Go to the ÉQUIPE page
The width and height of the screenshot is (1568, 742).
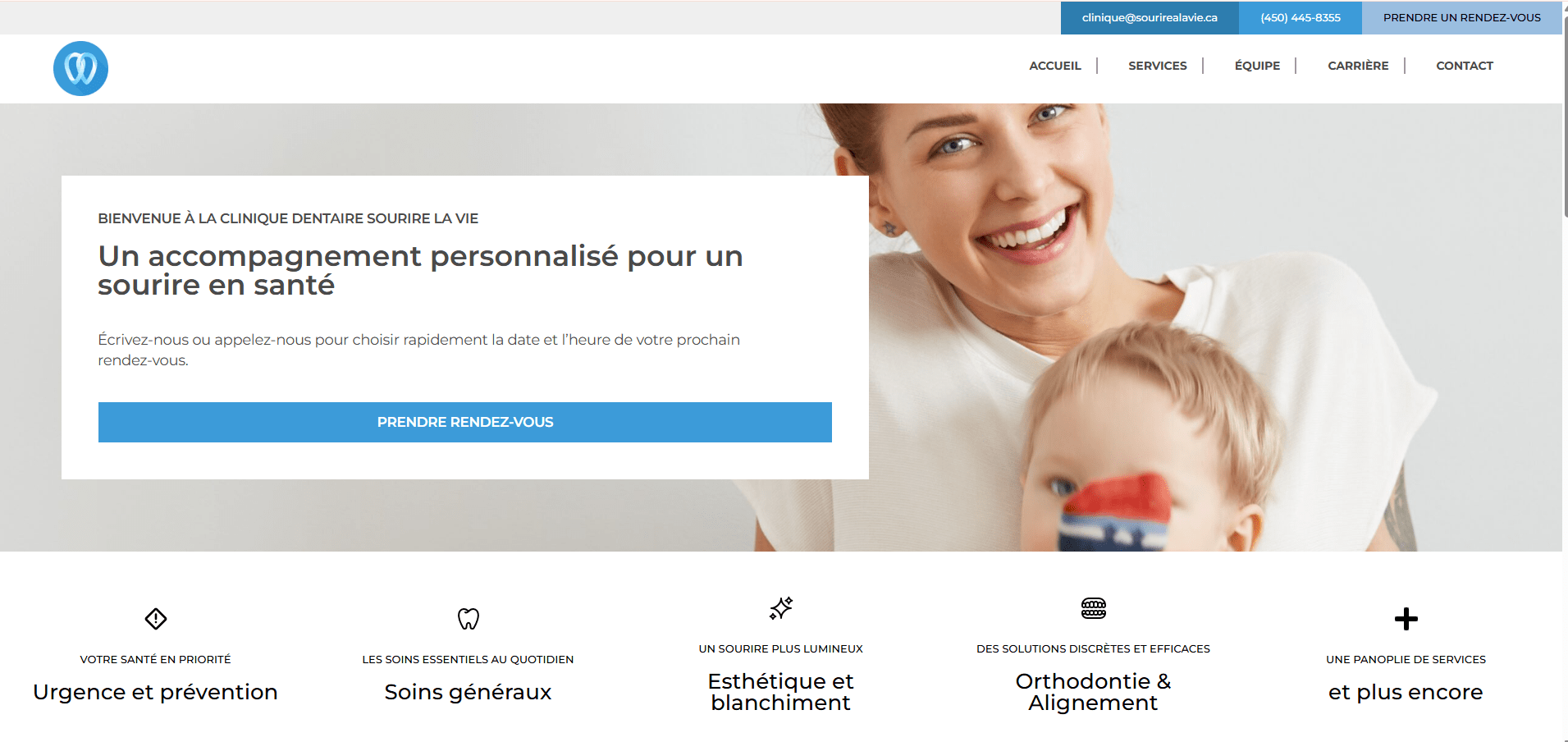click(x=1257, y=66)
